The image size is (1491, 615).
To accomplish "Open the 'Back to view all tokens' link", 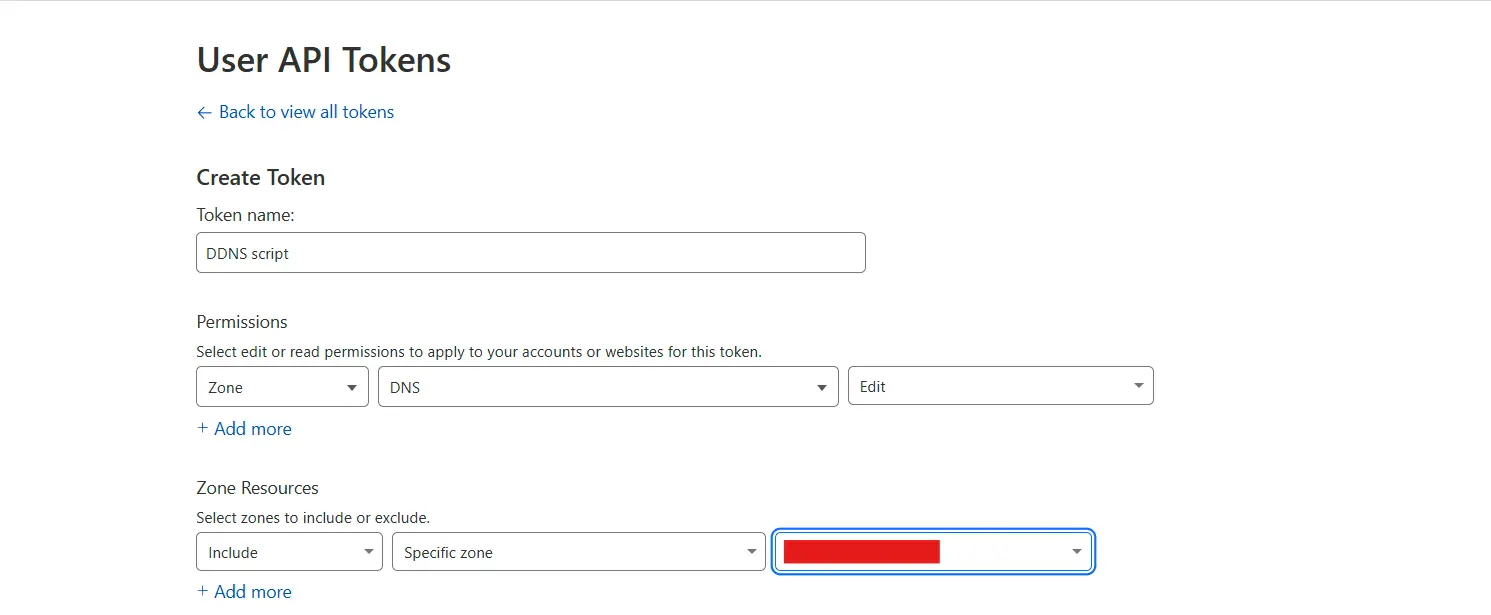I will [x=306, y=112].
